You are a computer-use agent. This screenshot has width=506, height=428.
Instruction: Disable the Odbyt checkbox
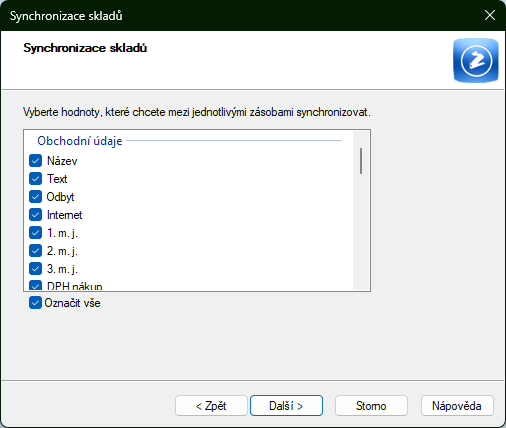35,197
